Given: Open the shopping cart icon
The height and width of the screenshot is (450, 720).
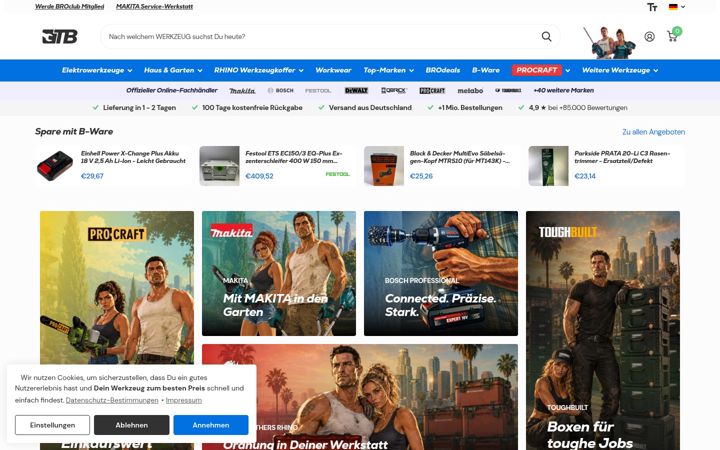Looking at the screenshot, I should (673, 36).
